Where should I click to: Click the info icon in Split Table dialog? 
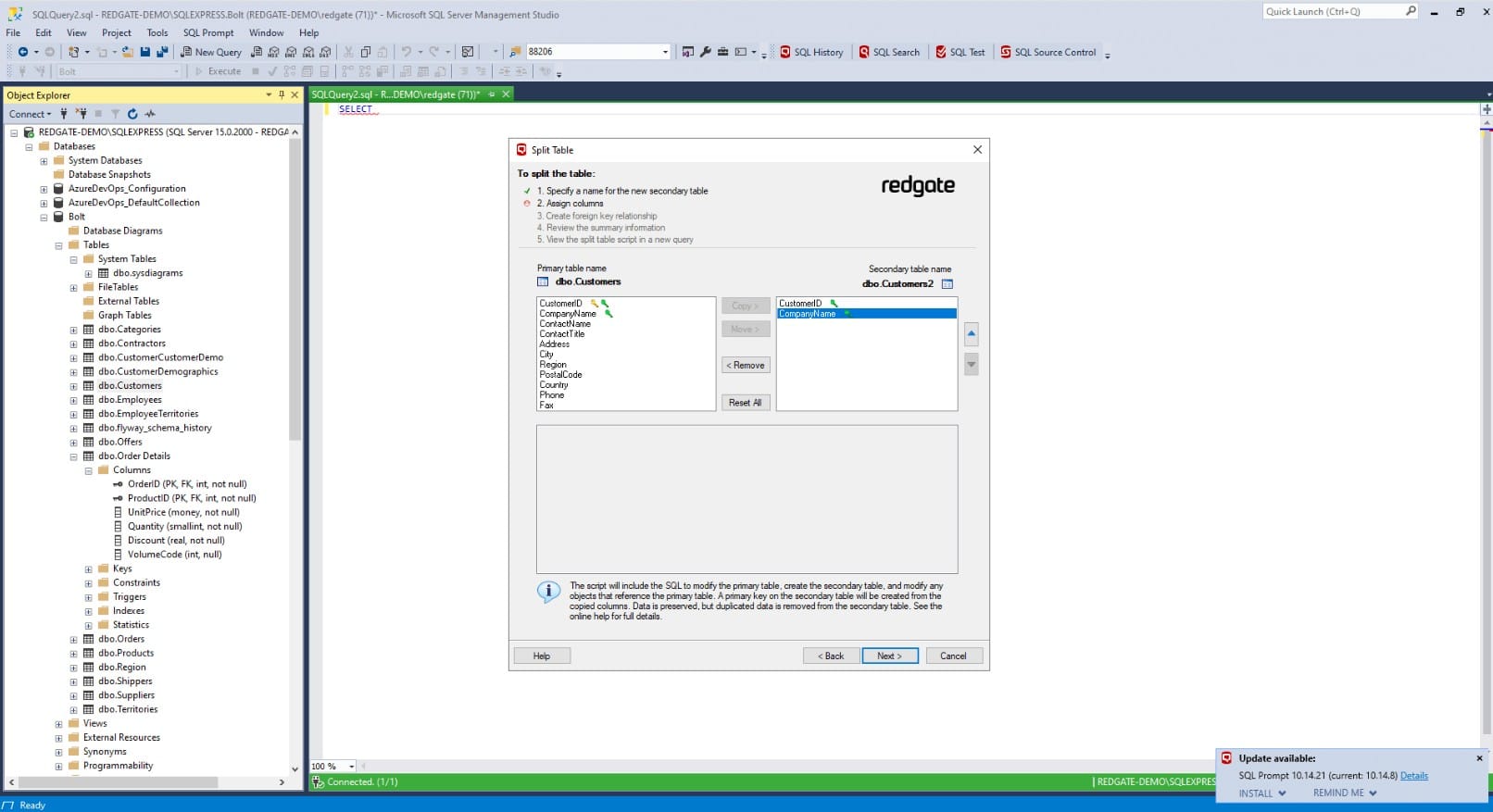click(548, 592)
